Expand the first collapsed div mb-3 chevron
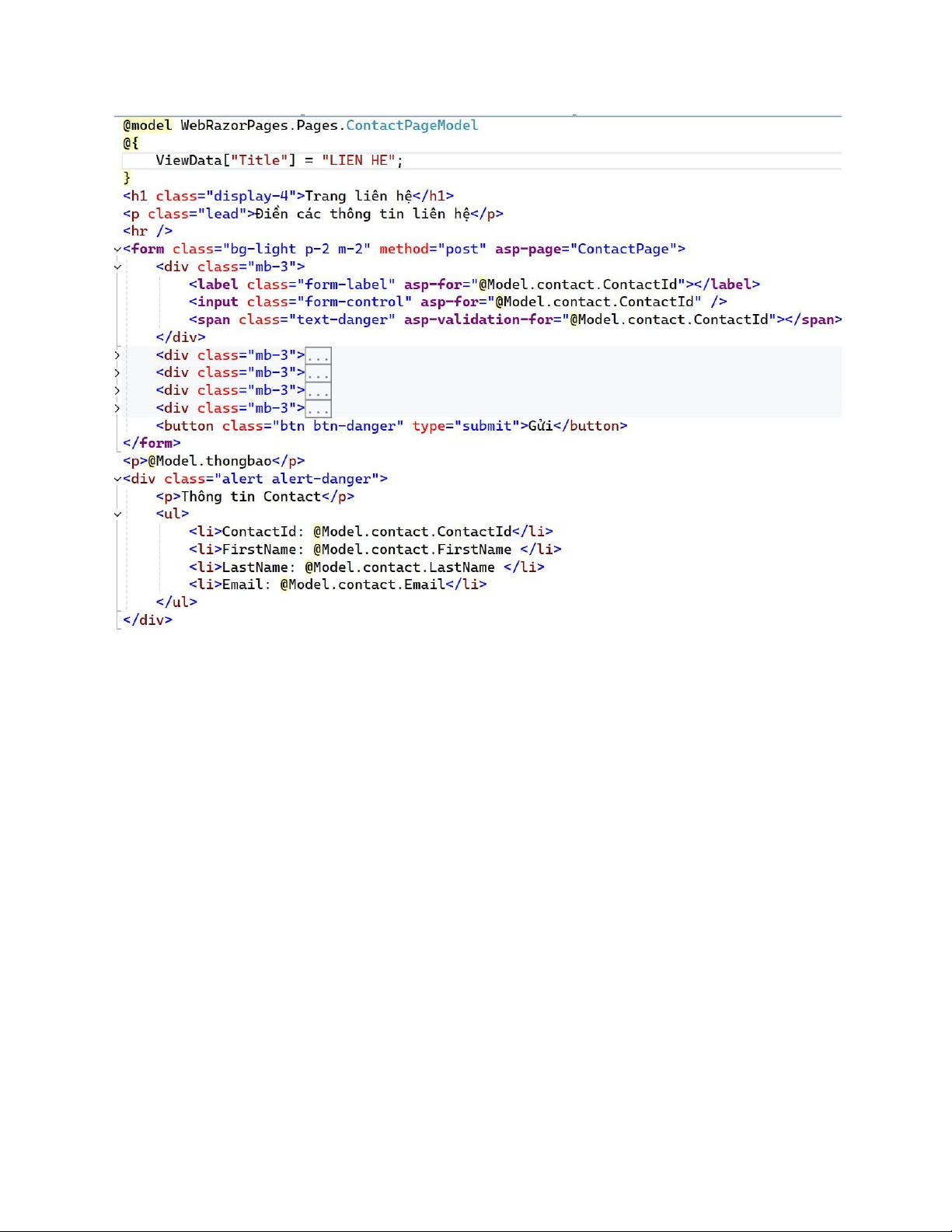This screenshot has height=1232, width=952. pyautogui.click(x=117, y=355)
